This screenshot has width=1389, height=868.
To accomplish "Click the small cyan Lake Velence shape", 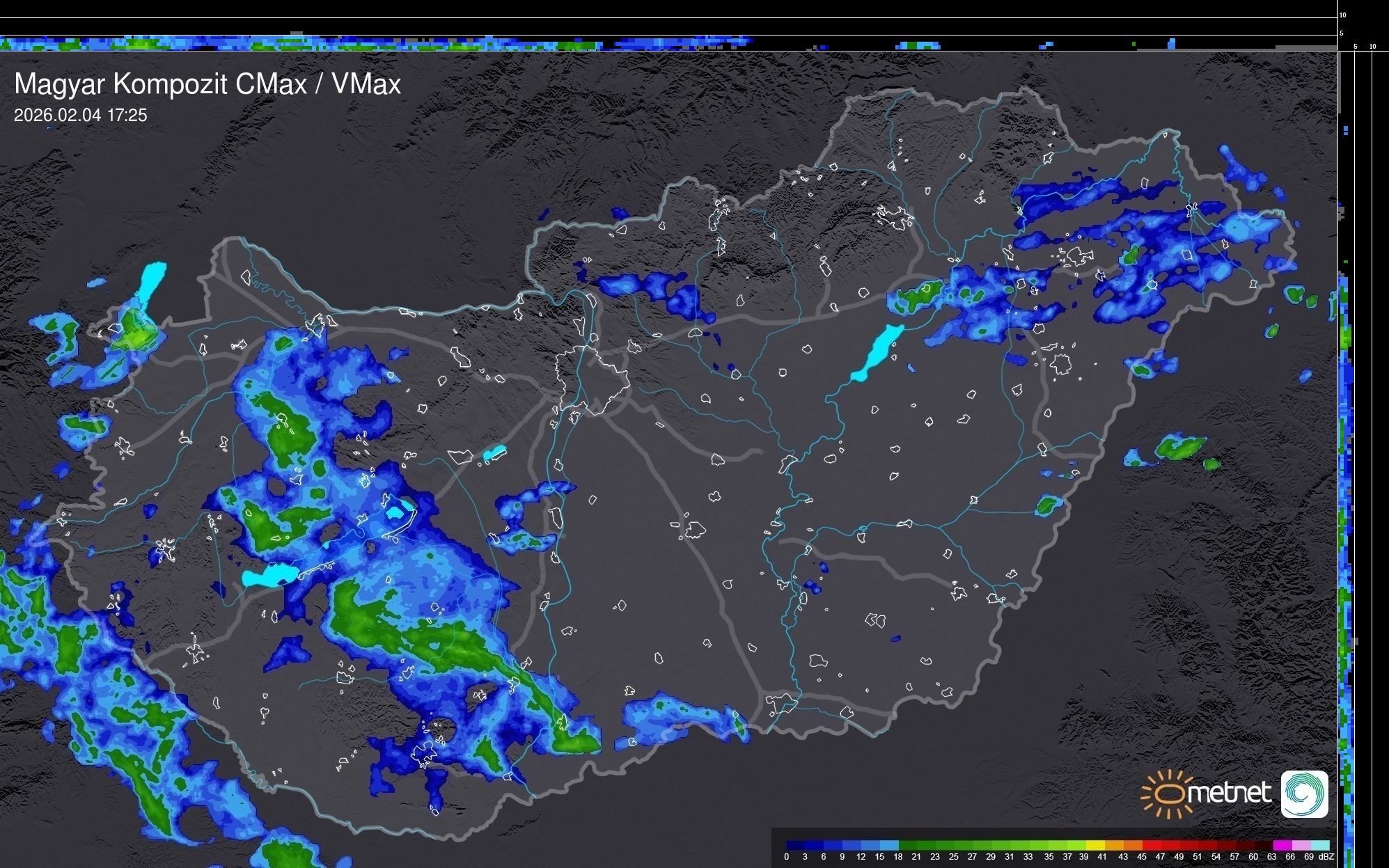I will pyautogui.click(x=494, y=453).
